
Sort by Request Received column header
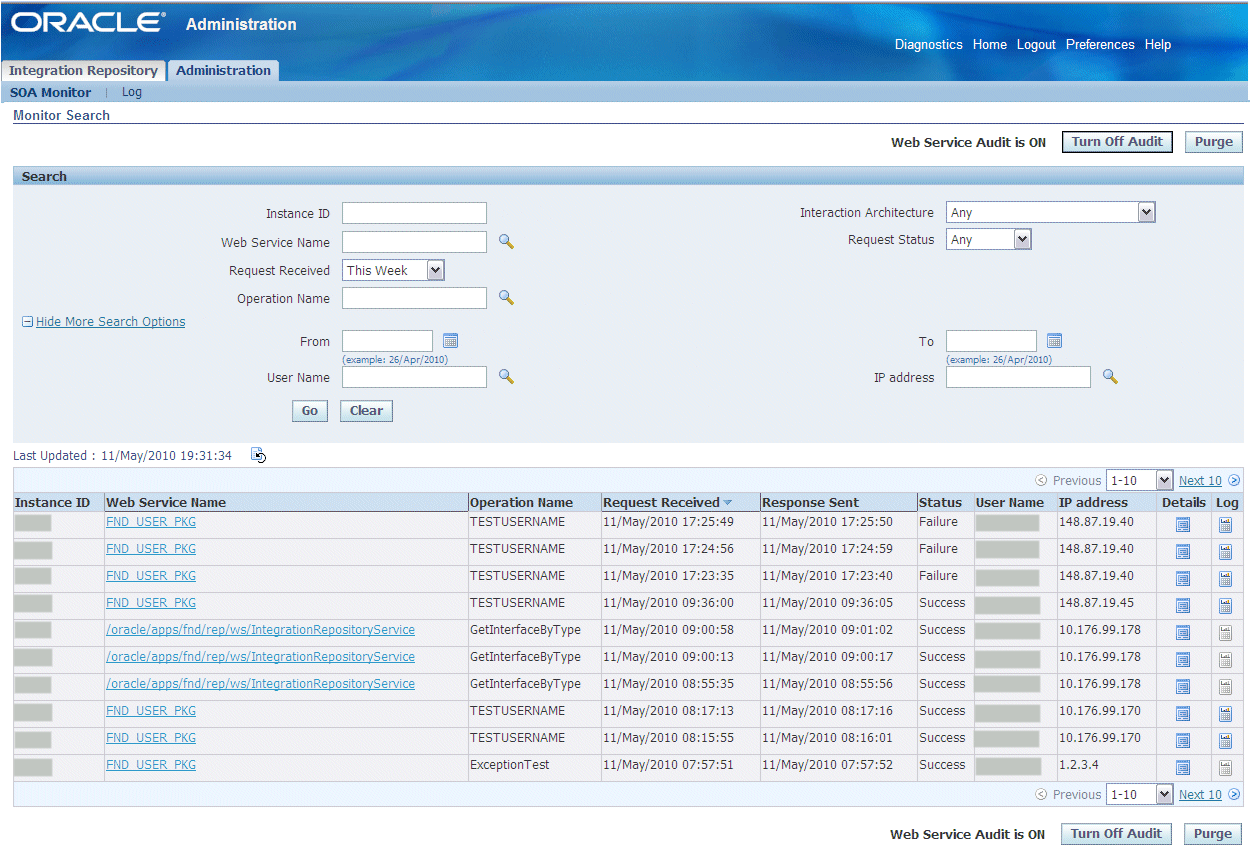pyautogui.click(x=661, y=502)
